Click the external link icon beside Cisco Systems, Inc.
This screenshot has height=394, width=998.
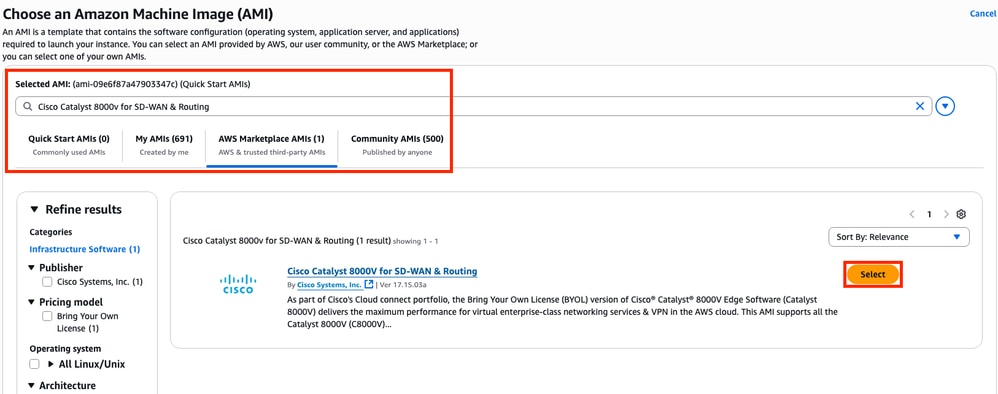click(x=369, y=285)
